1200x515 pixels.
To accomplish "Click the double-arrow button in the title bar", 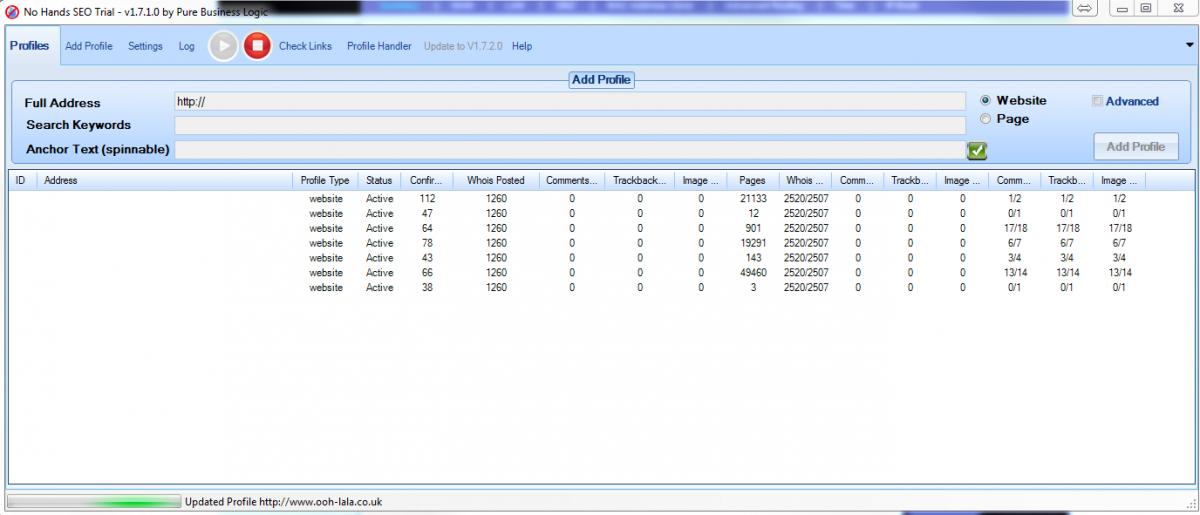I will pos(1085,9).
